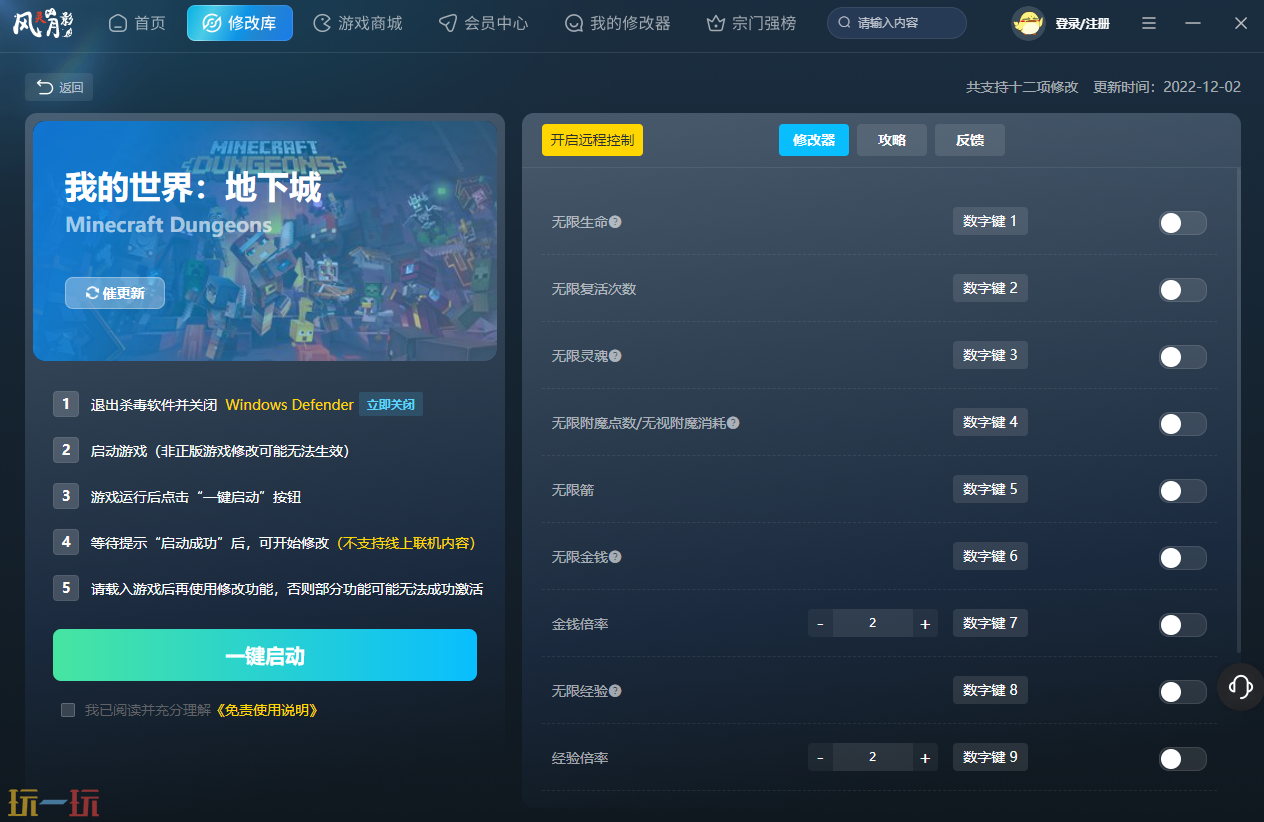The height and width of the screenshot is (822, 1264).
Task: Decrease 金钱倍率 with minus button
Action: tap(820, 624)
